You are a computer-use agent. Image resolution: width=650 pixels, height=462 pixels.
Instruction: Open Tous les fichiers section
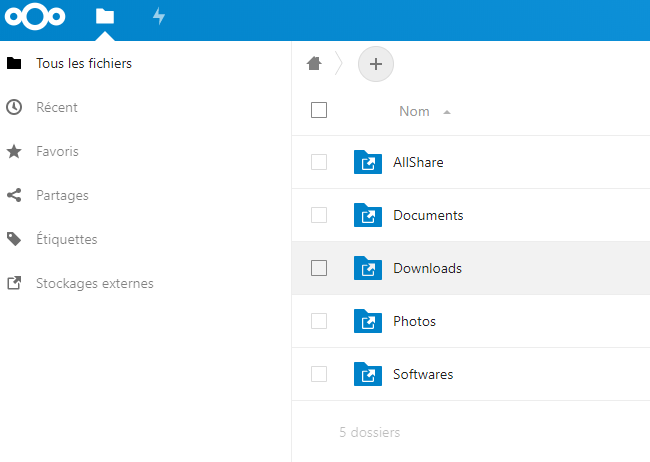tap(84, 63)
